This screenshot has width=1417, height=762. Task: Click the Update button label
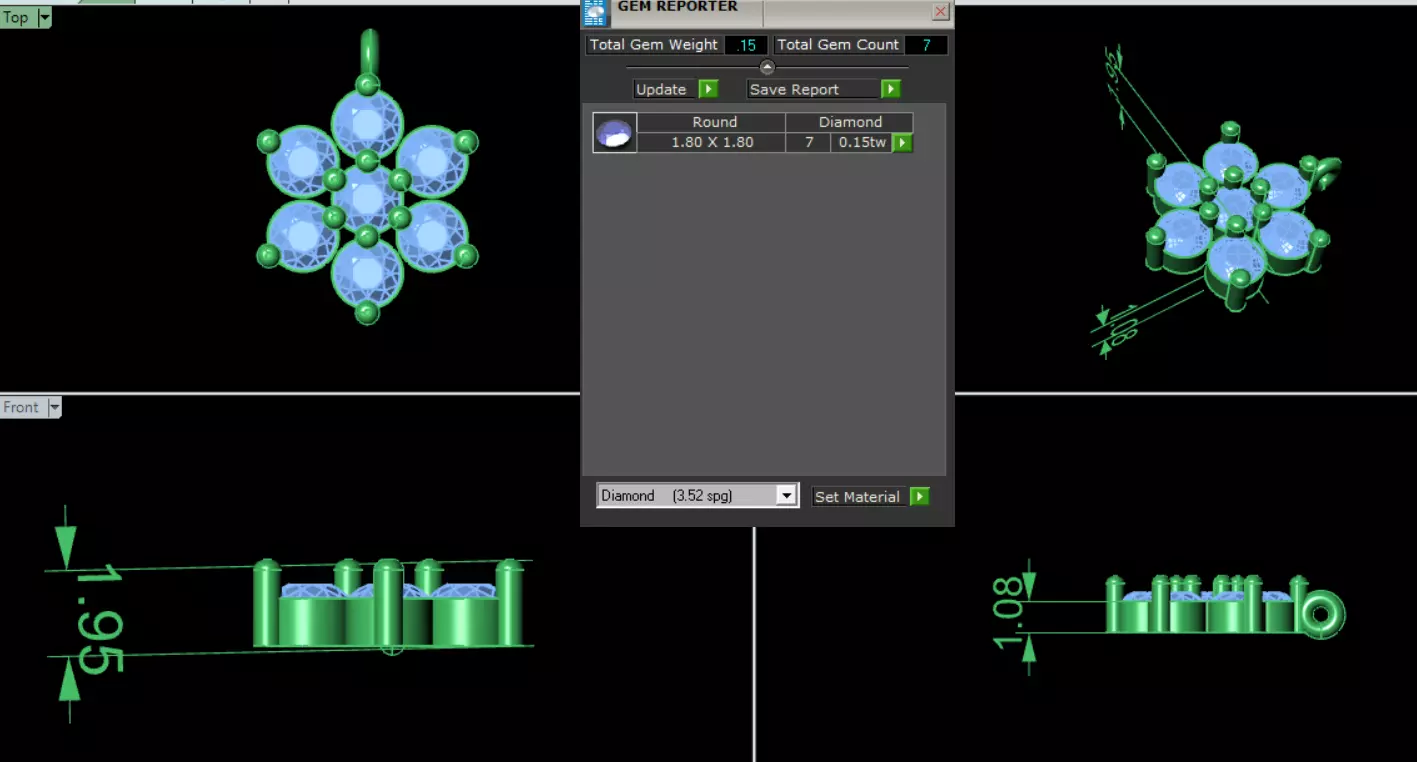click(662, 89)
